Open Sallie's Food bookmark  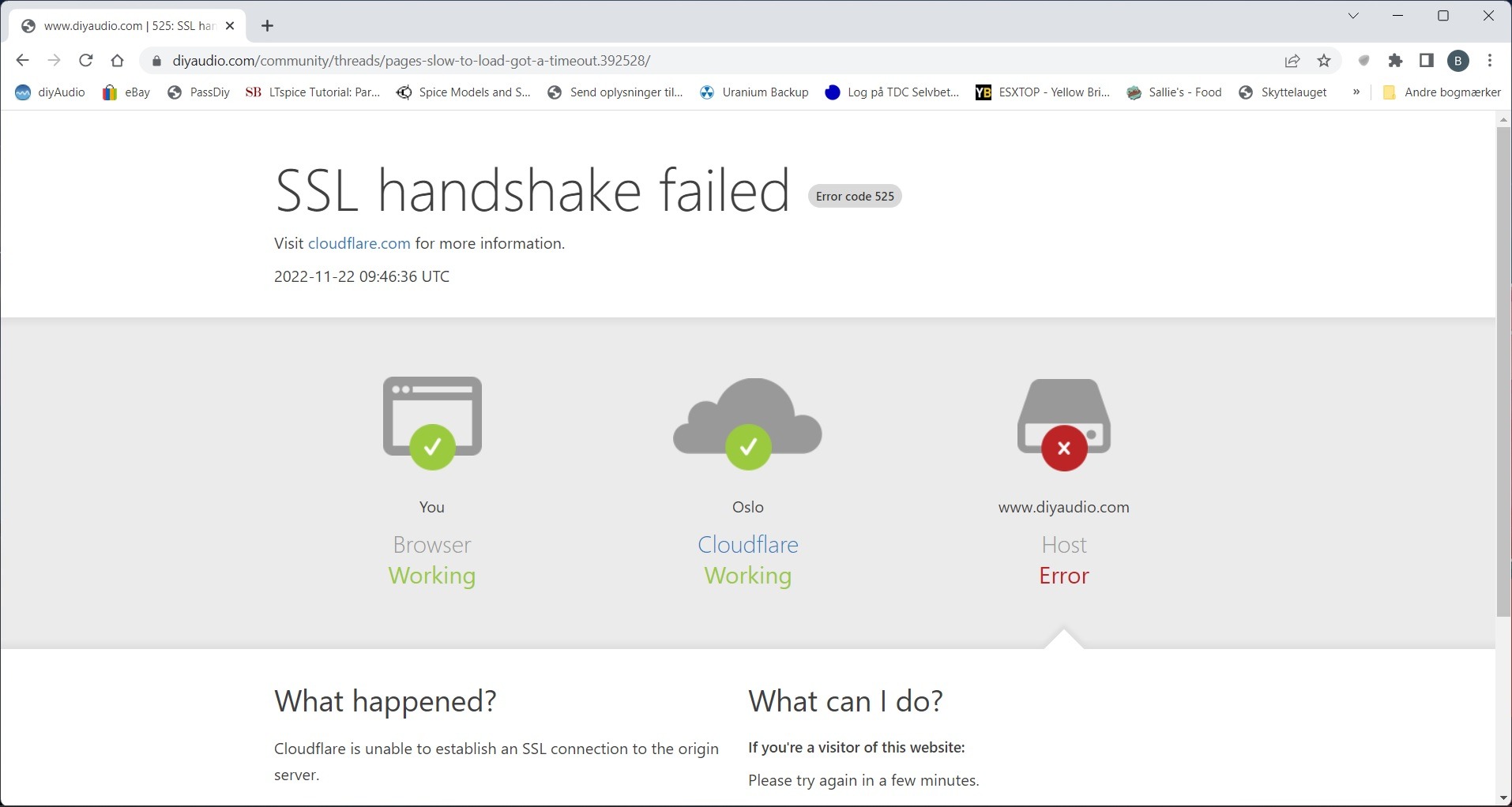(1175, 92)
